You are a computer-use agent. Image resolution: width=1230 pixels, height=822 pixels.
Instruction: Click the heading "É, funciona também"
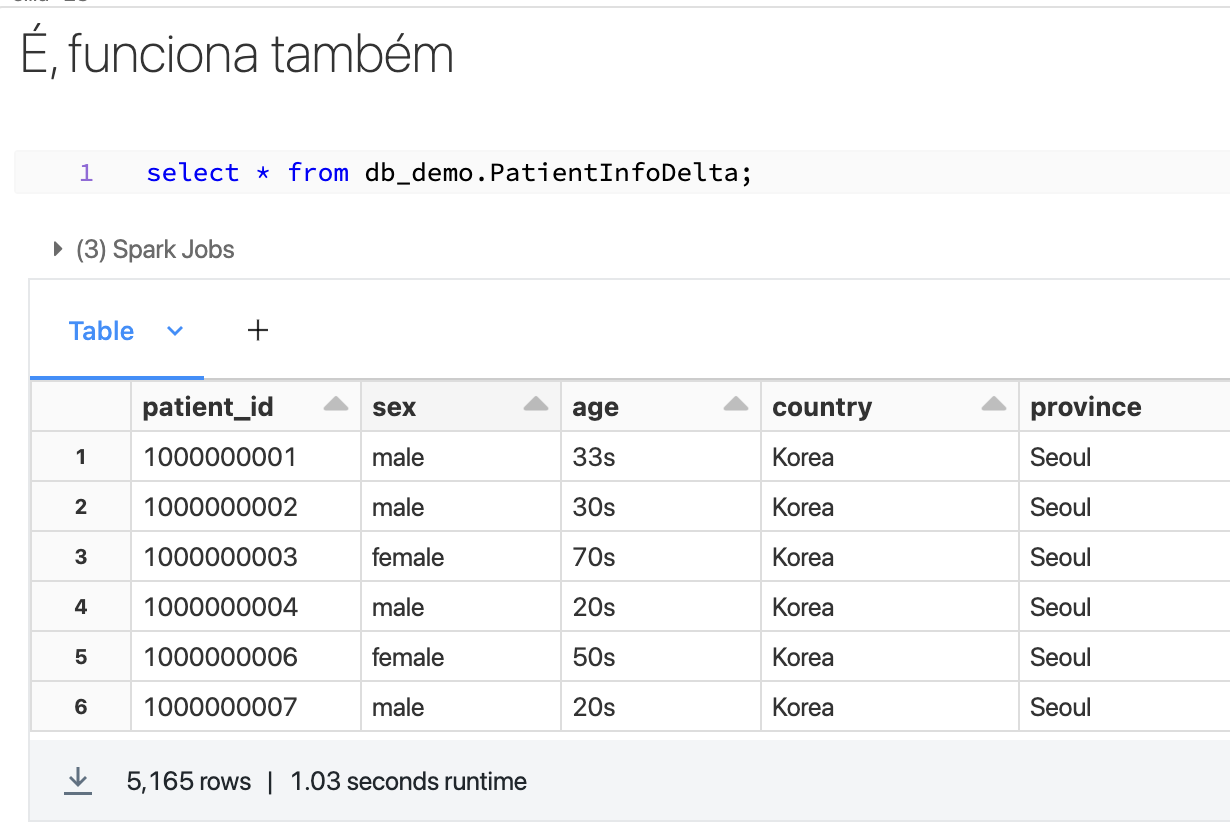point(237,55)
